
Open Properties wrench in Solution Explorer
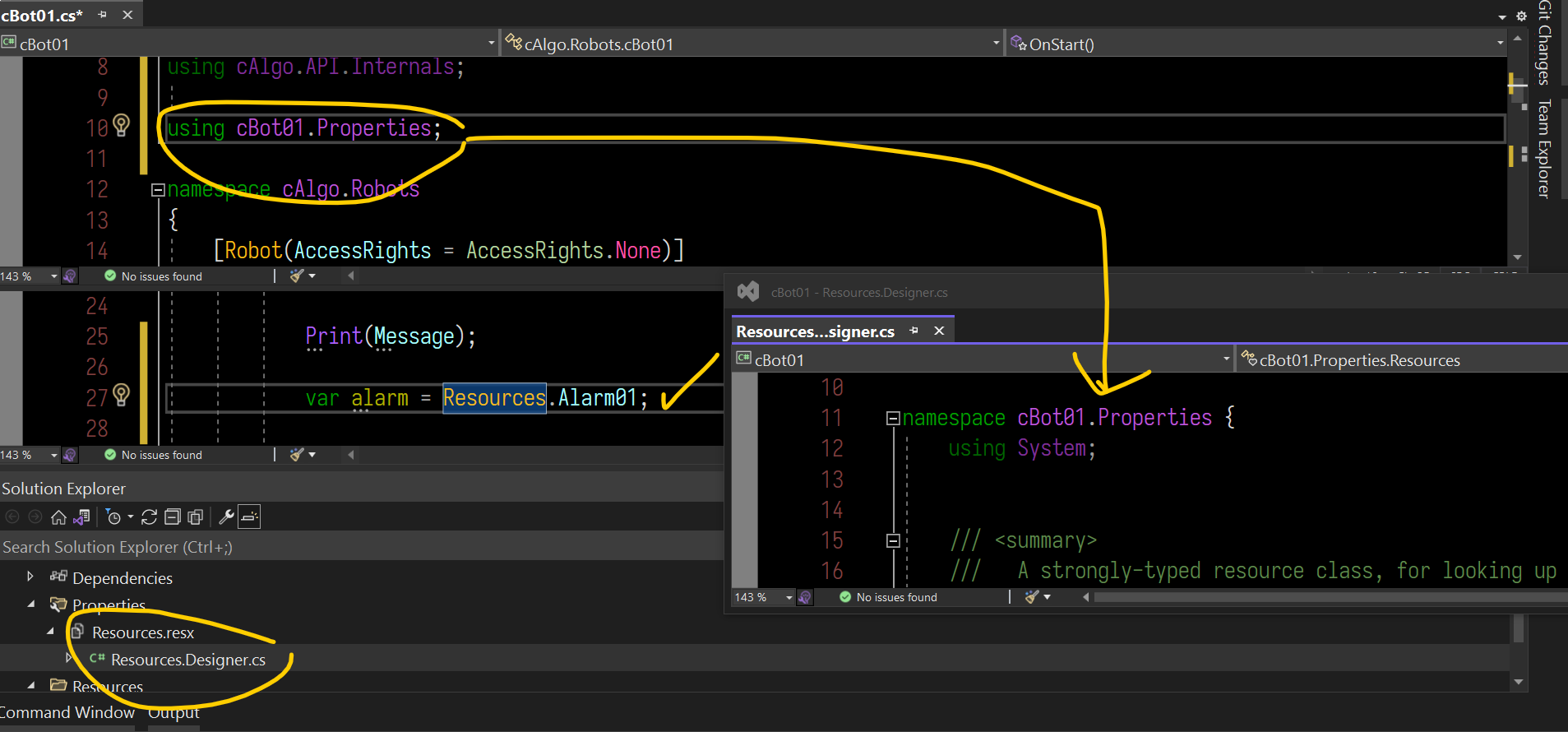pos(226,517)
